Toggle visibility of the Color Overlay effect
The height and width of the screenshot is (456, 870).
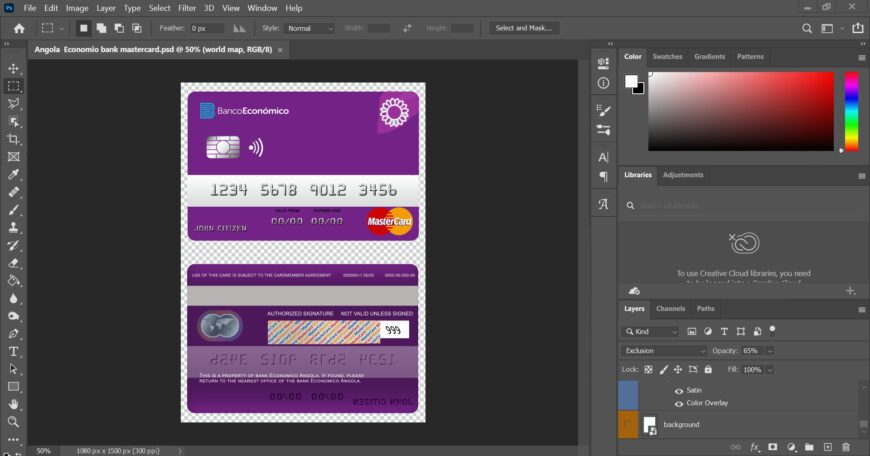click(679, 403)
